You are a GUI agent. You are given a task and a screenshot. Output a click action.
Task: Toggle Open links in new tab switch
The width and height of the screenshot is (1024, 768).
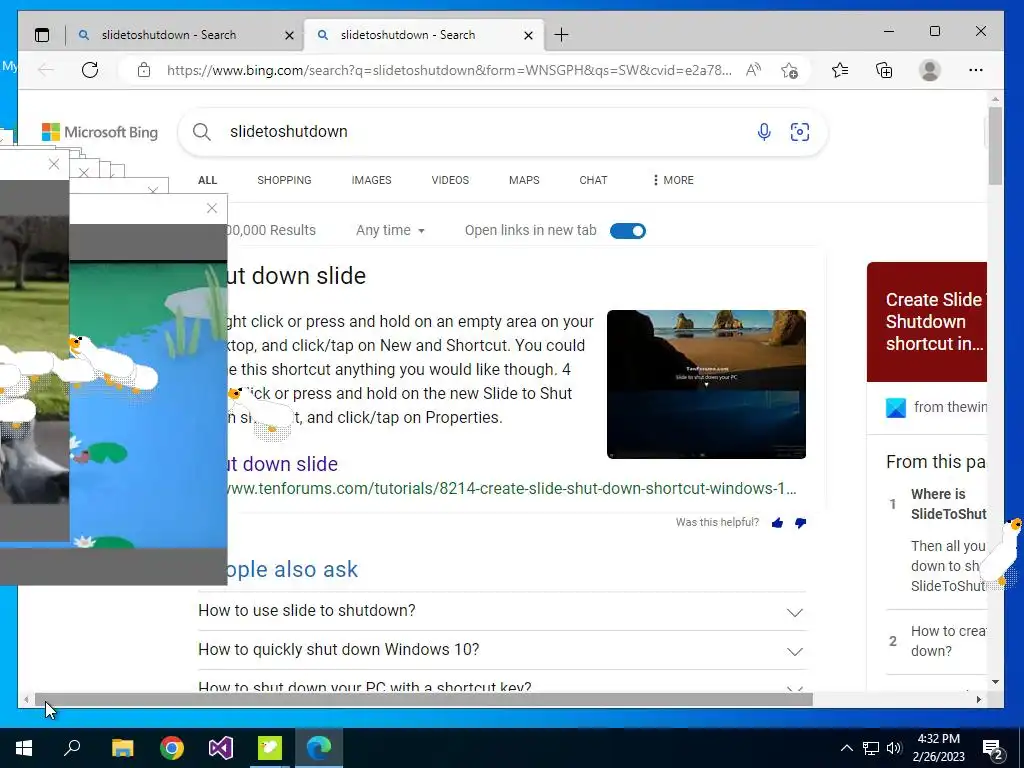point(628,231)
